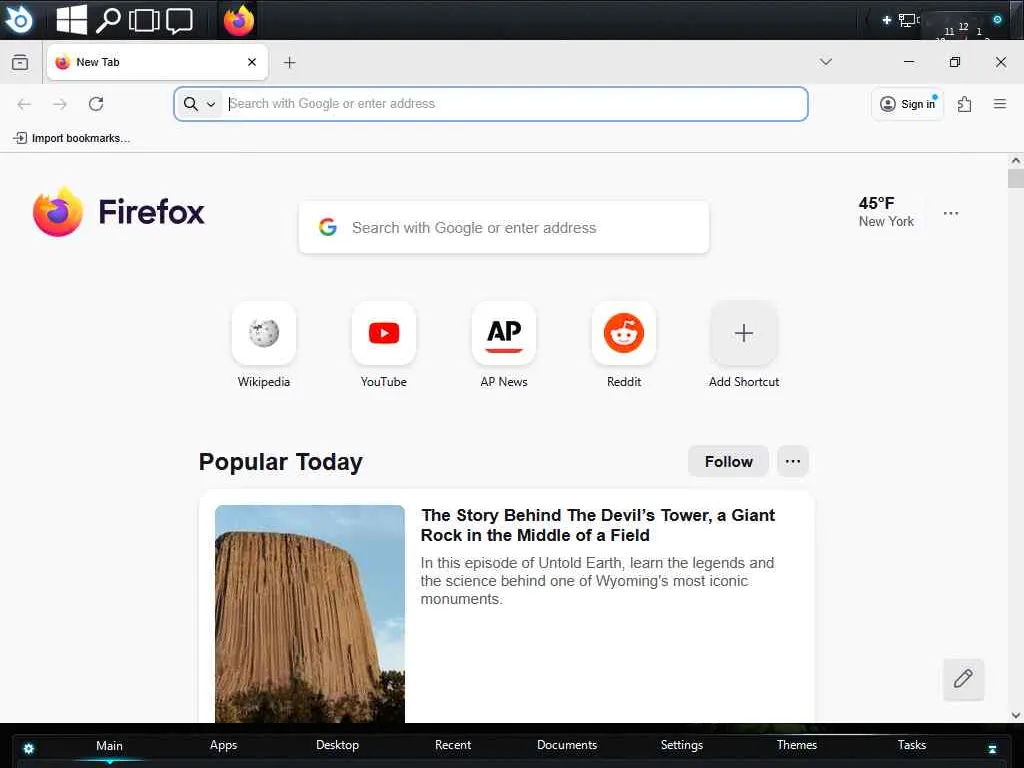Click the Devil's Tower thumbnail image
The height and width of the screenshot is (768, 1024).
310,613
